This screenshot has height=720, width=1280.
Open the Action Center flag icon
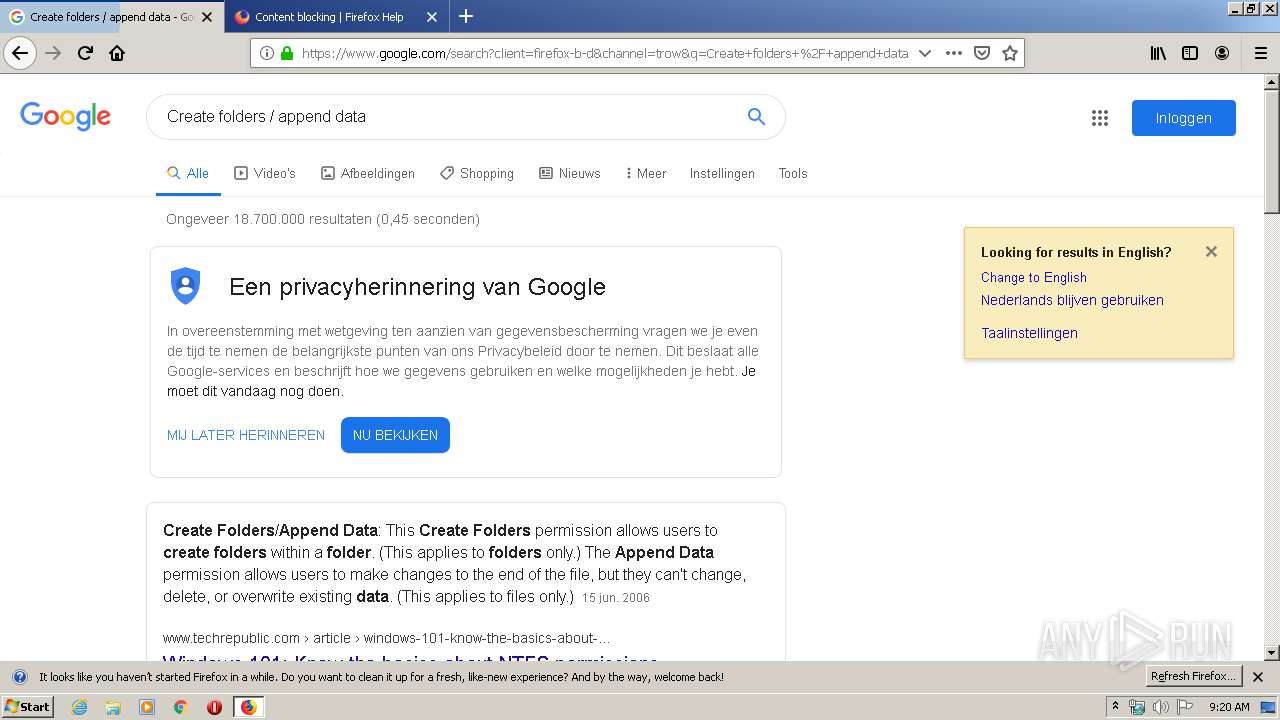[x=1185, y=707]
